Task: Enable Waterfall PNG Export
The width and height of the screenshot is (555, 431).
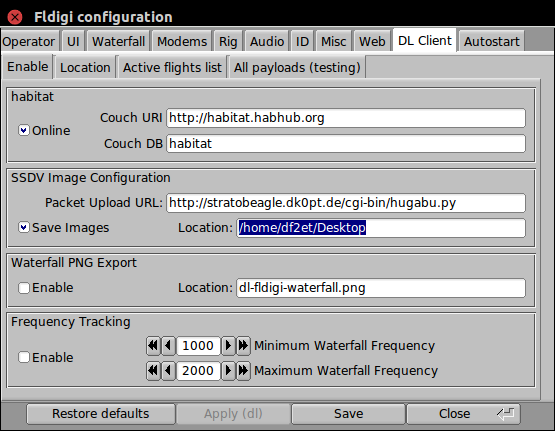Action: pos(24,288)
